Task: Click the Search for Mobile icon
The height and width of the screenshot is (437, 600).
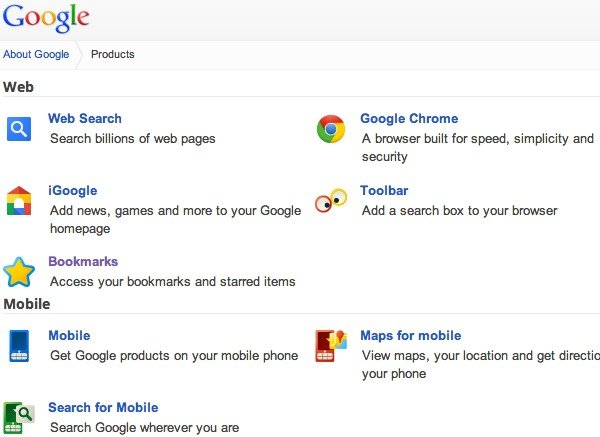Action: click(19, 418)
